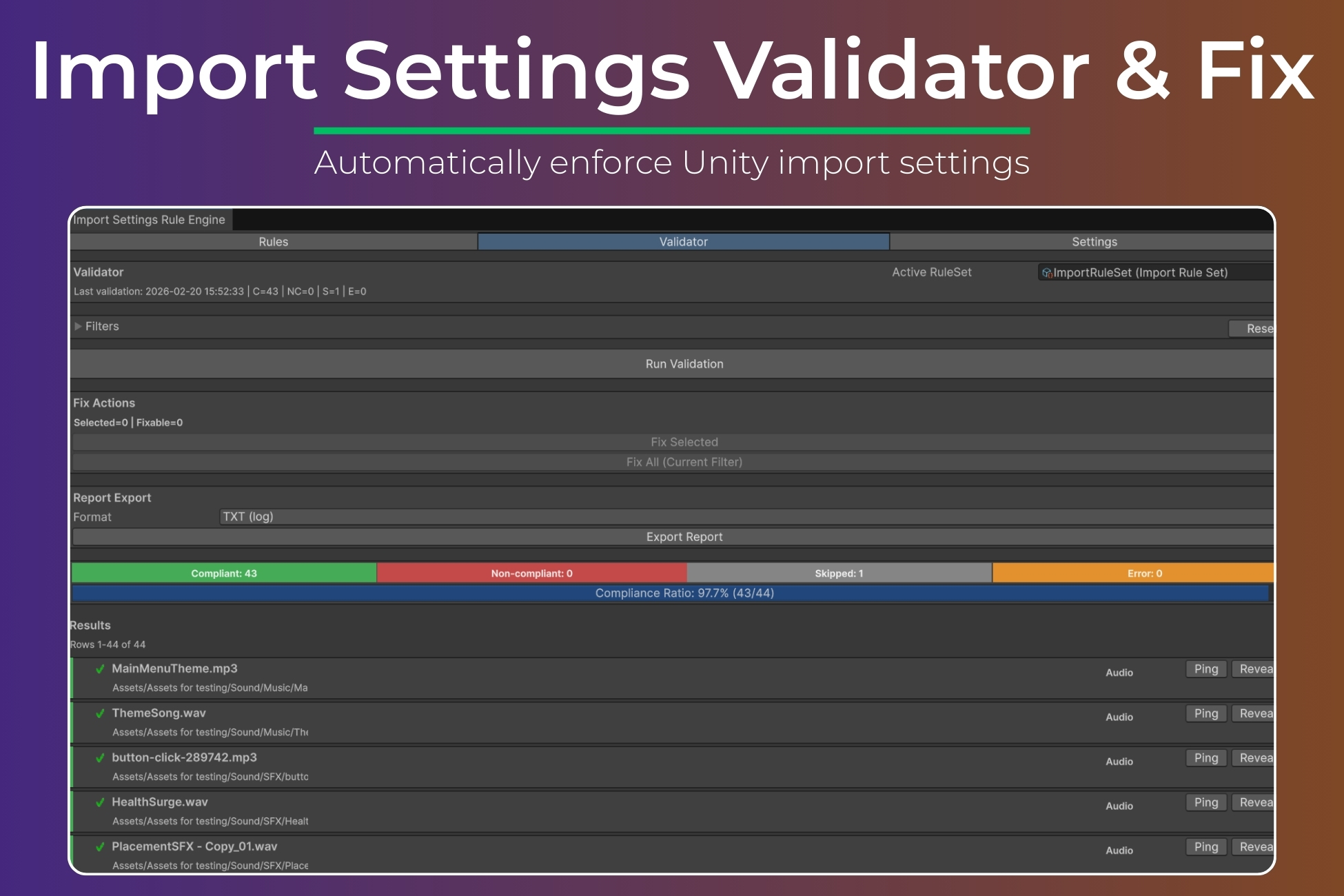This screenshot has width=1344, height=896.
Task: Open the report Format dropdown
Action: (x=744, y=517)
